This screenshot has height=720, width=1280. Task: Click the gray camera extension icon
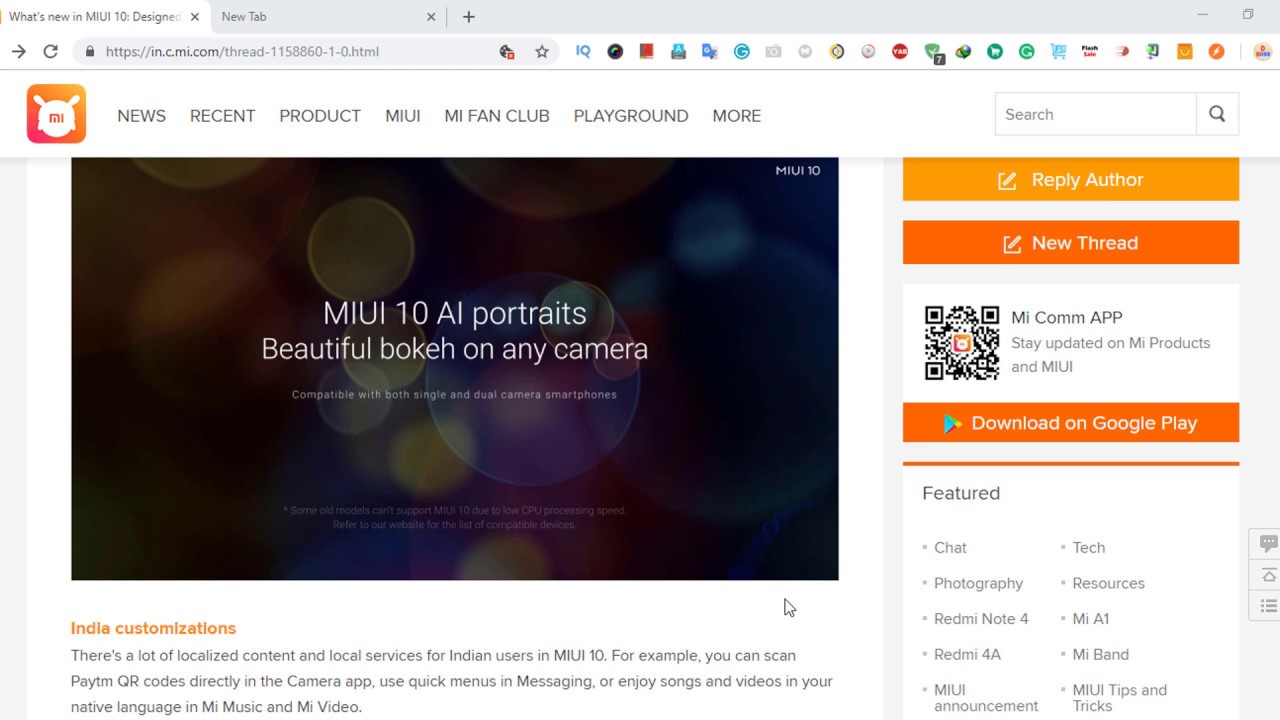click(773, 52)
